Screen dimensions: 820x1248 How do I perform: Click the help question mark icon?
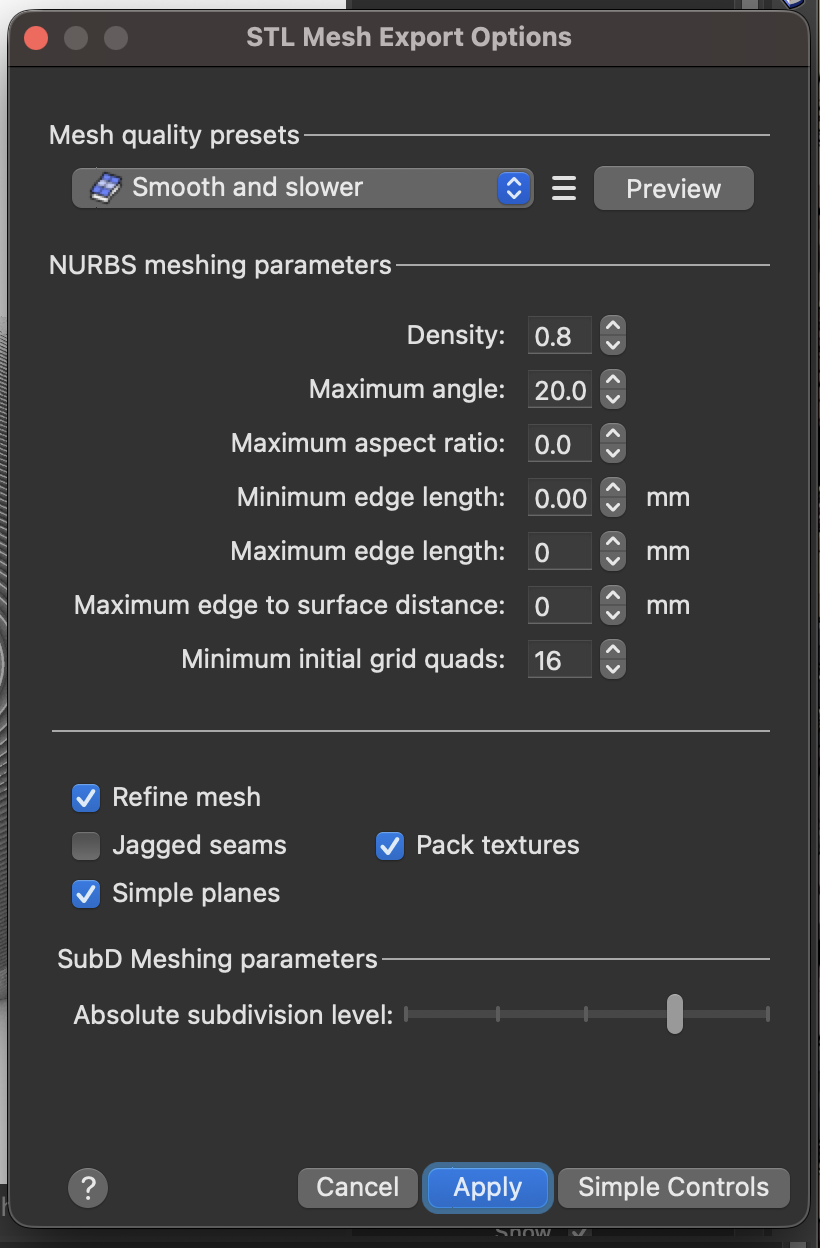[88, 1188]
